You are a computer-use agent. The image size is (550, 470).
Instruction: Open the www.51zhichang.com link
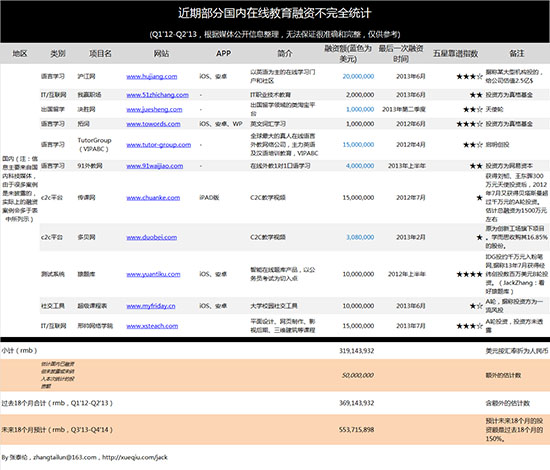point(157,95)
